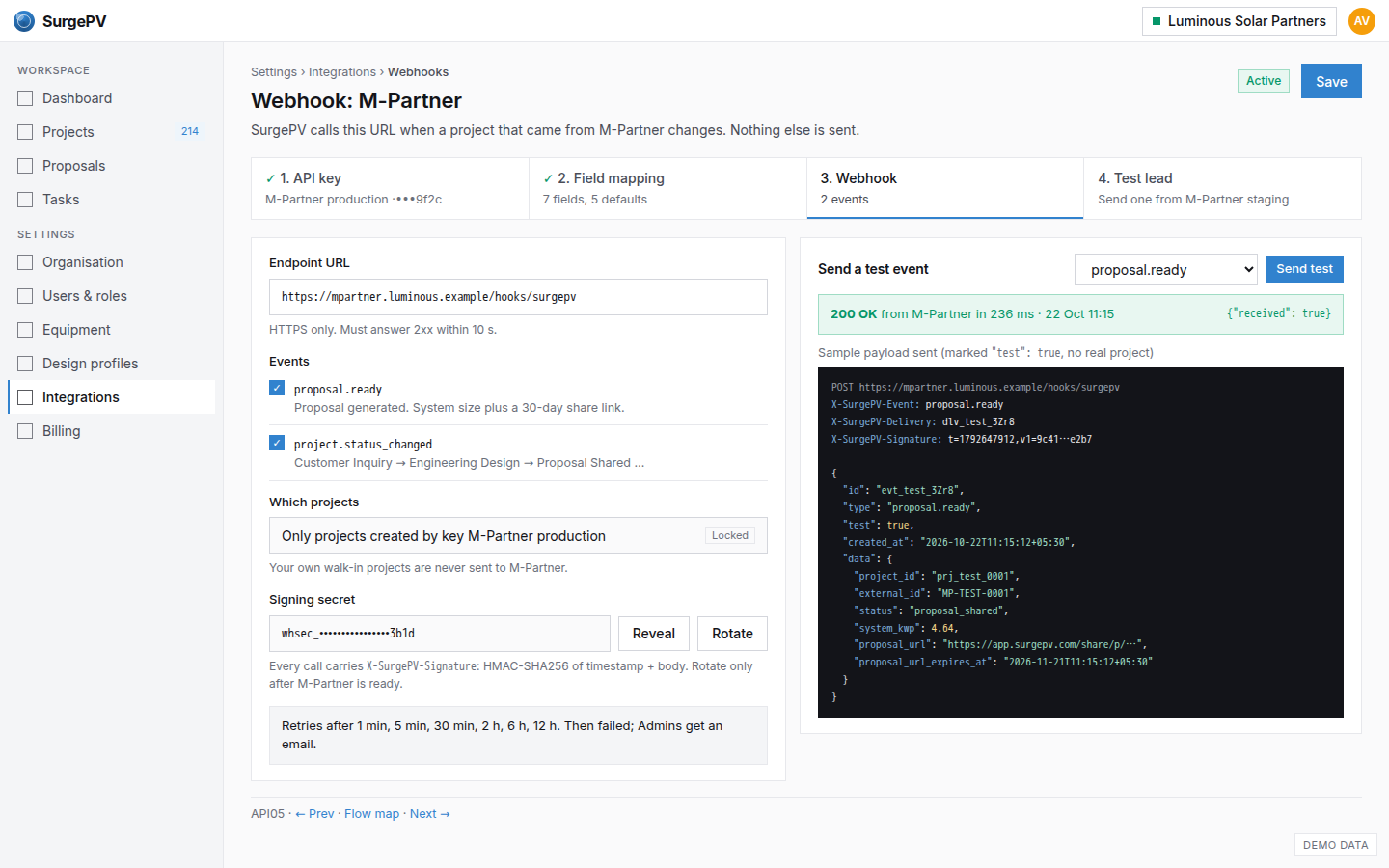
Task: Click the signing secret whsec field
Action: (x=440, y=634)
